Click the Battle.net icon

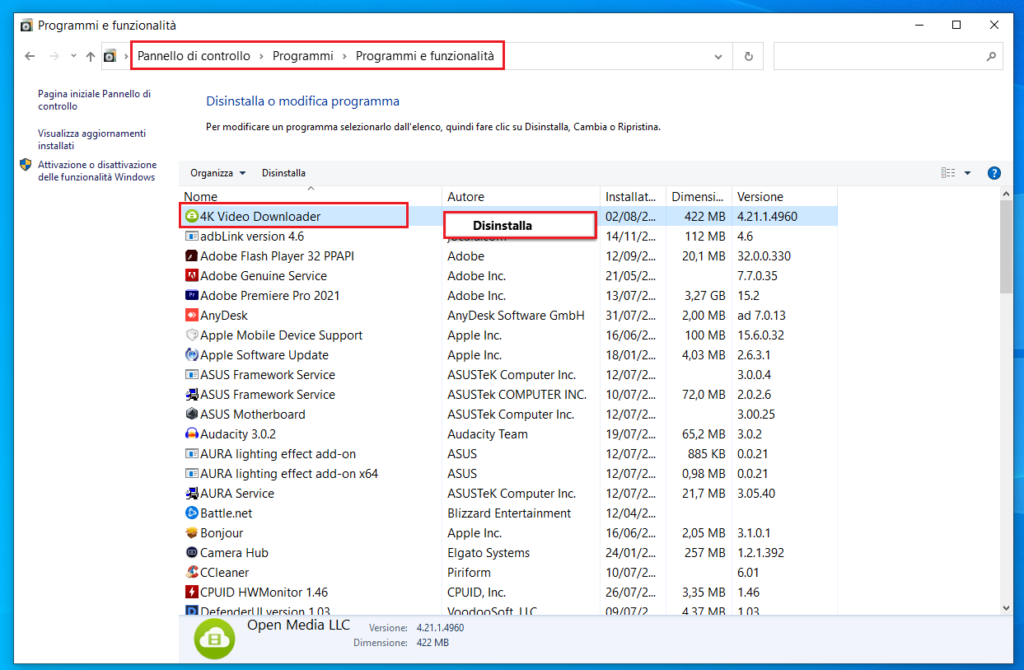coord(192,513)
